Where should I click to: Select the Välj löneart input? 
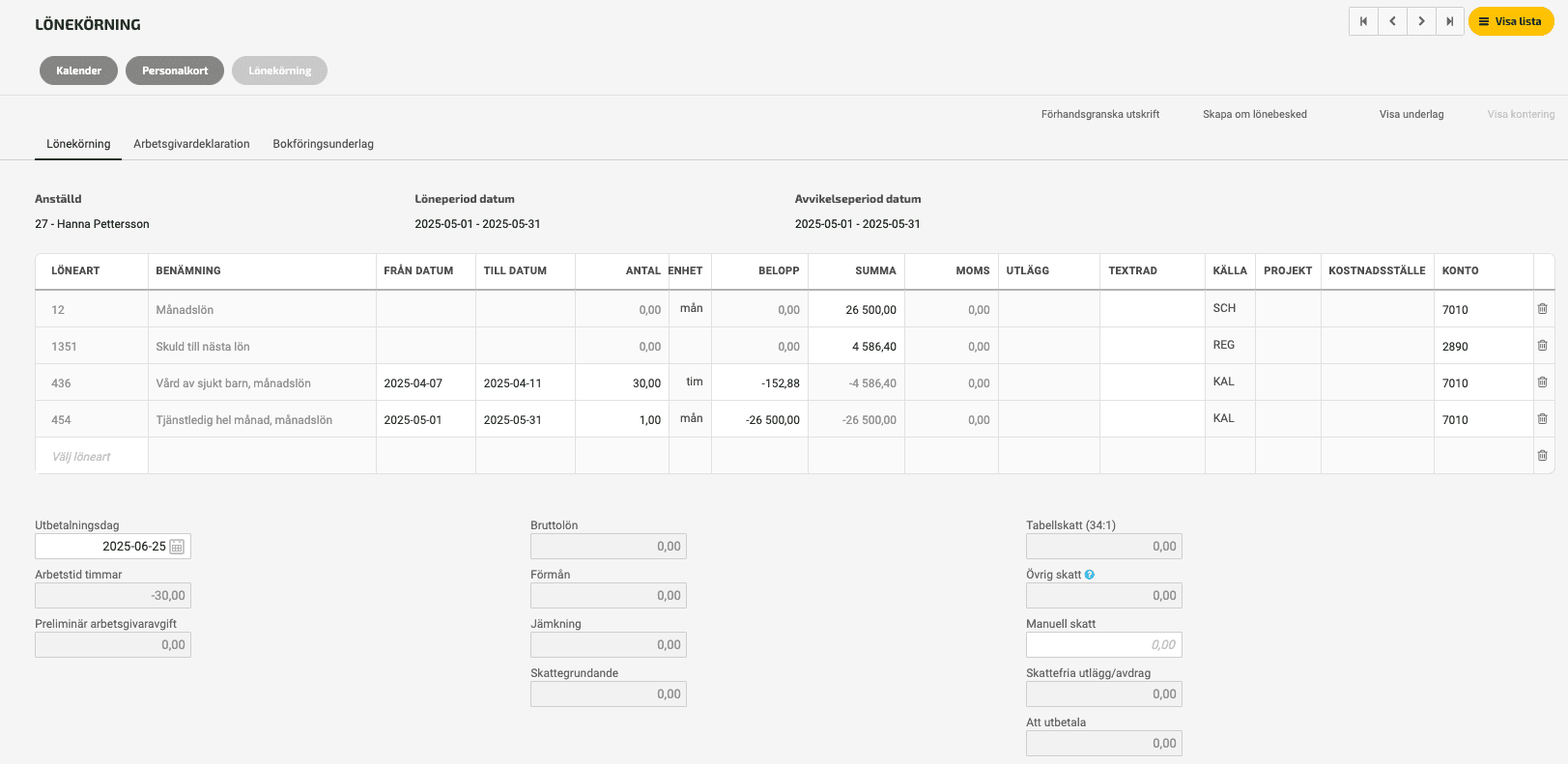(x=92, y=456)
